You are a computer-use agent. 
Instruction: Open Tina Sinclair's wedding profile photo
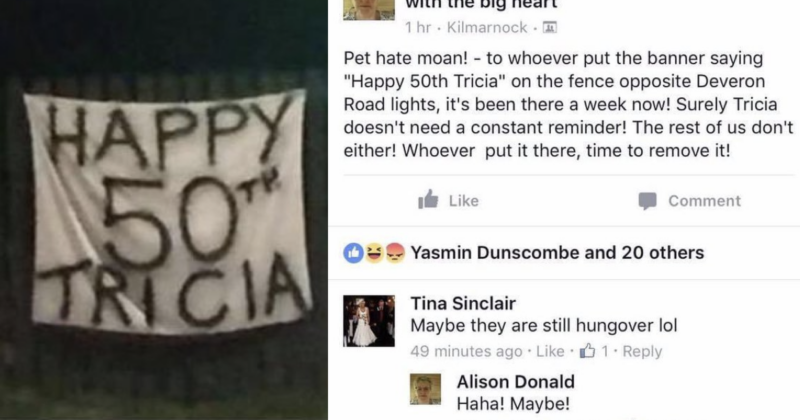pos(369,321)
